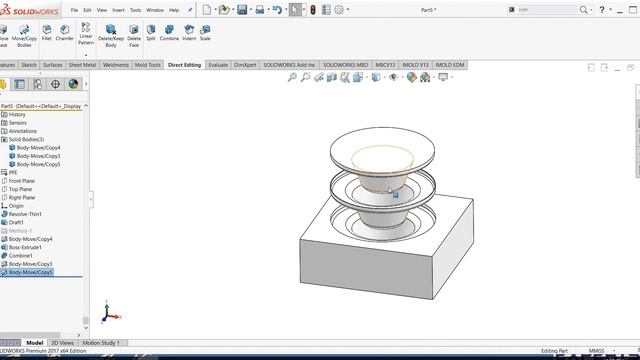
Task: Select the Scale tool
Action: point(205,33)
